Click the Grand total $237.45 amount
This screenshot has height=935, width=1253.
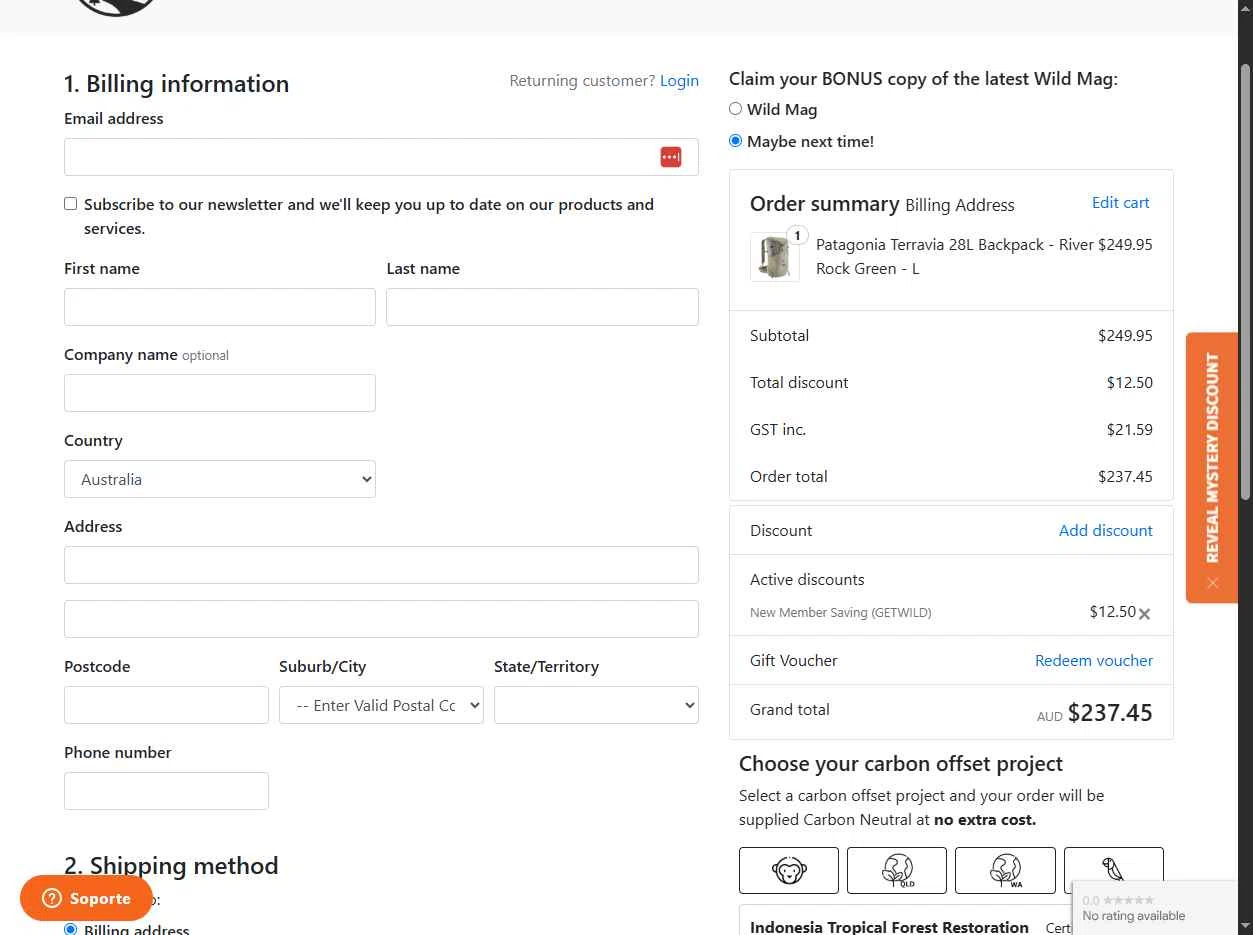[x=1110, y=713]
